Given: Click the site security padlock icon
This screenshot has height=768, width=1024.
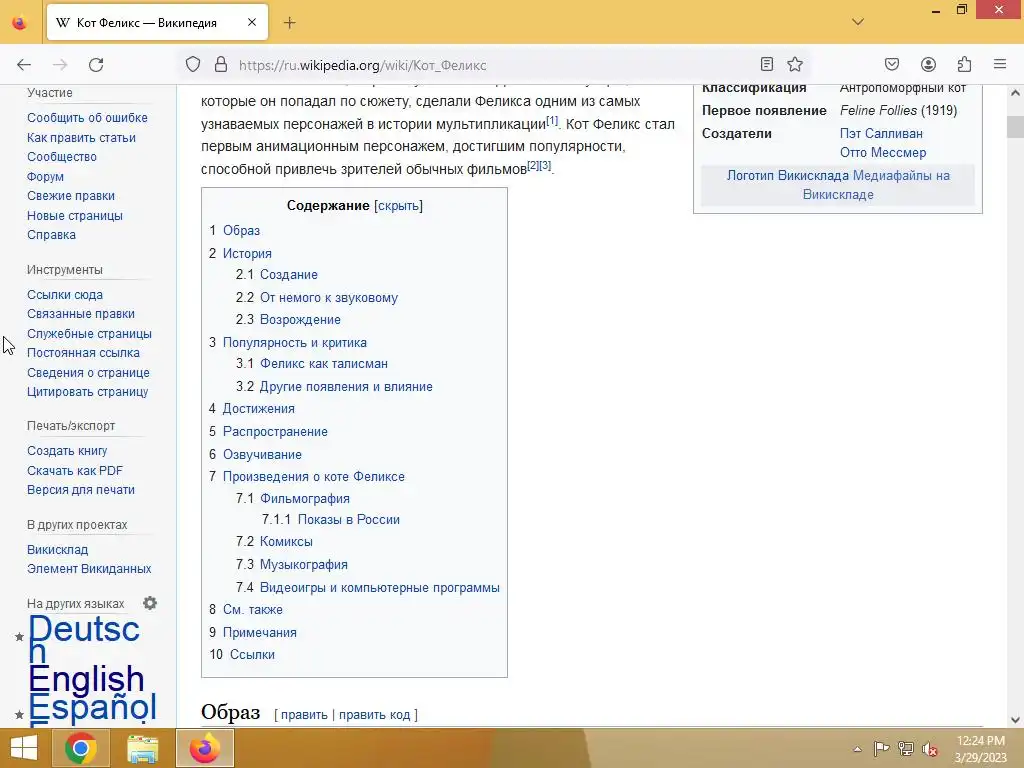Looking at the screenshot, I should point(221,65).
